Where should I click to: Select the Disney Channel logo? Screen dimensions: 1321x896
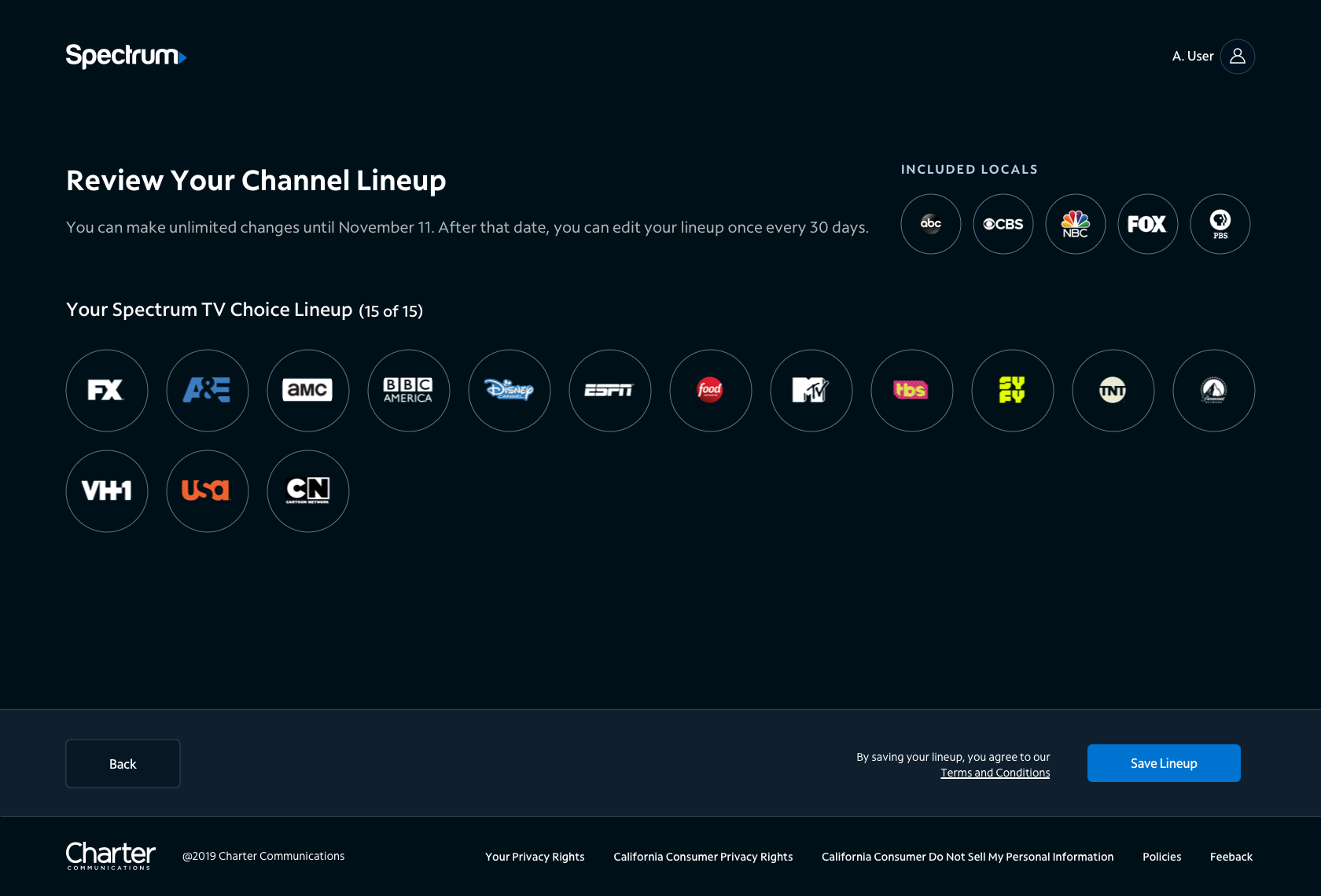click(x=509, y=391)
